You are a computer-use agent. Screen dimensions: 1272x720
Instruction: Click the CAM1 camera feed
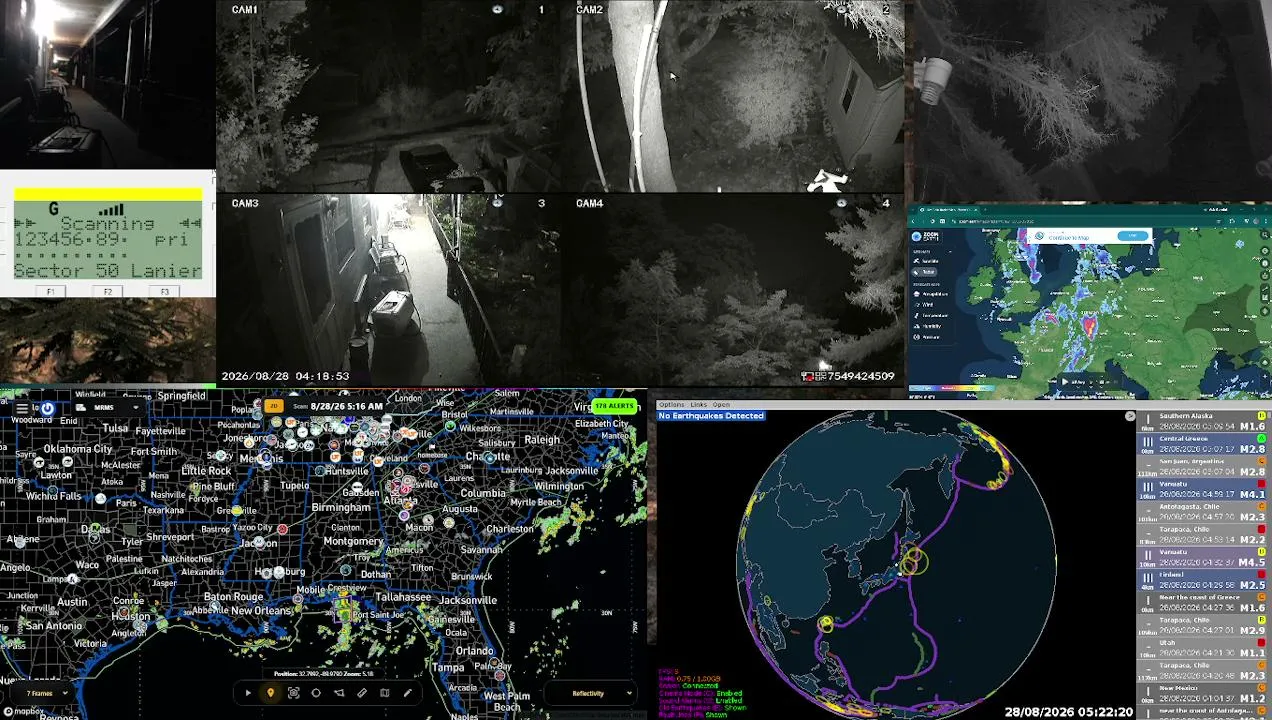388,96
